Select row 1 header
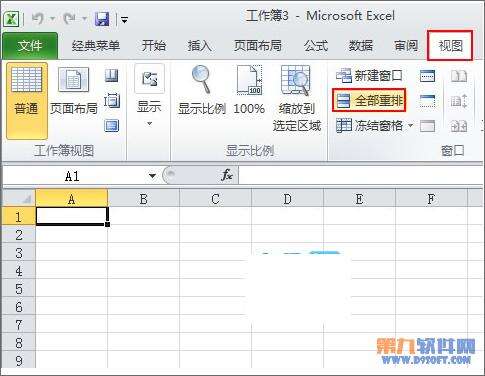 pos(19,216)
